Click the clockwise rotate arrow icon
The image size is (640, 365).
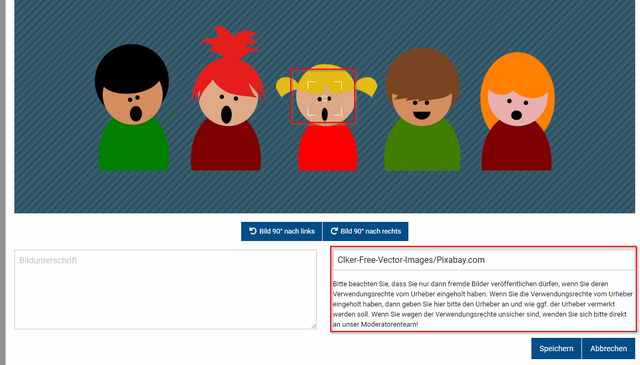tap(334, 231)
